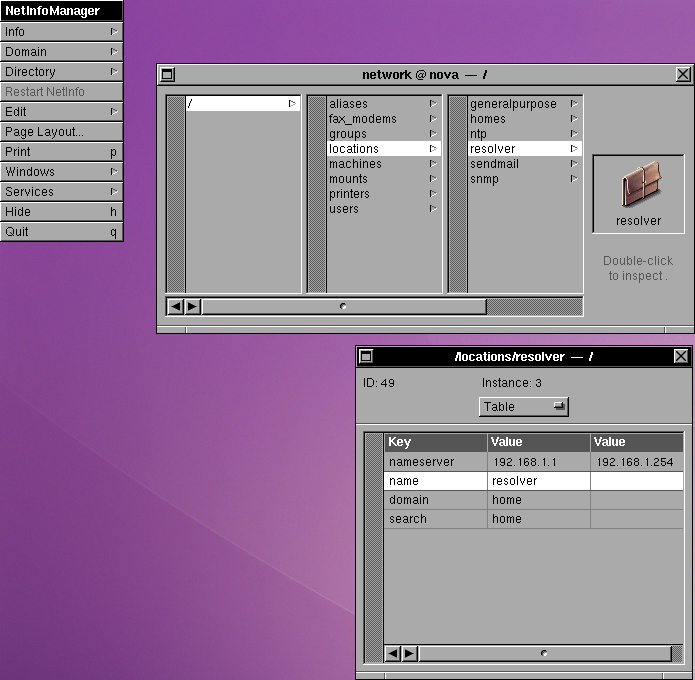Click miniaturize icon on network browser window
Viewport: 695px width, 680px height.
pos(168,74)
